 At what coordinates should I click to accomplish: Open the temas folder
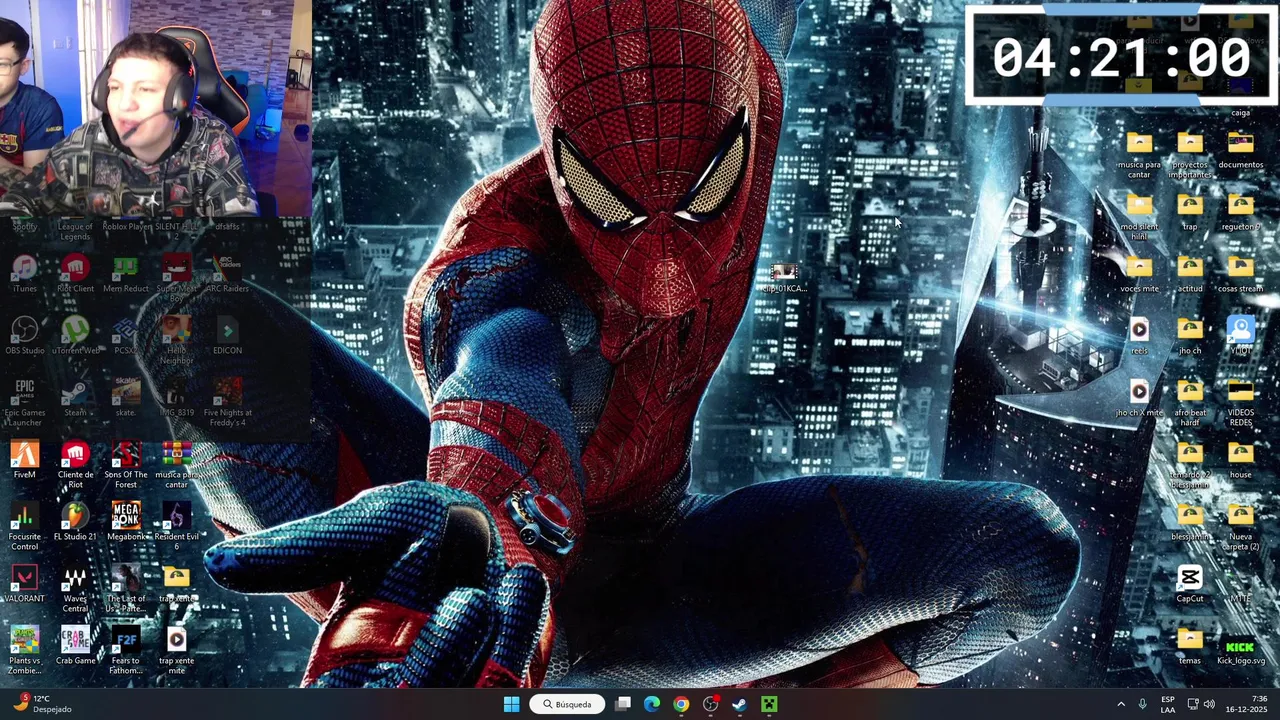1190,646
